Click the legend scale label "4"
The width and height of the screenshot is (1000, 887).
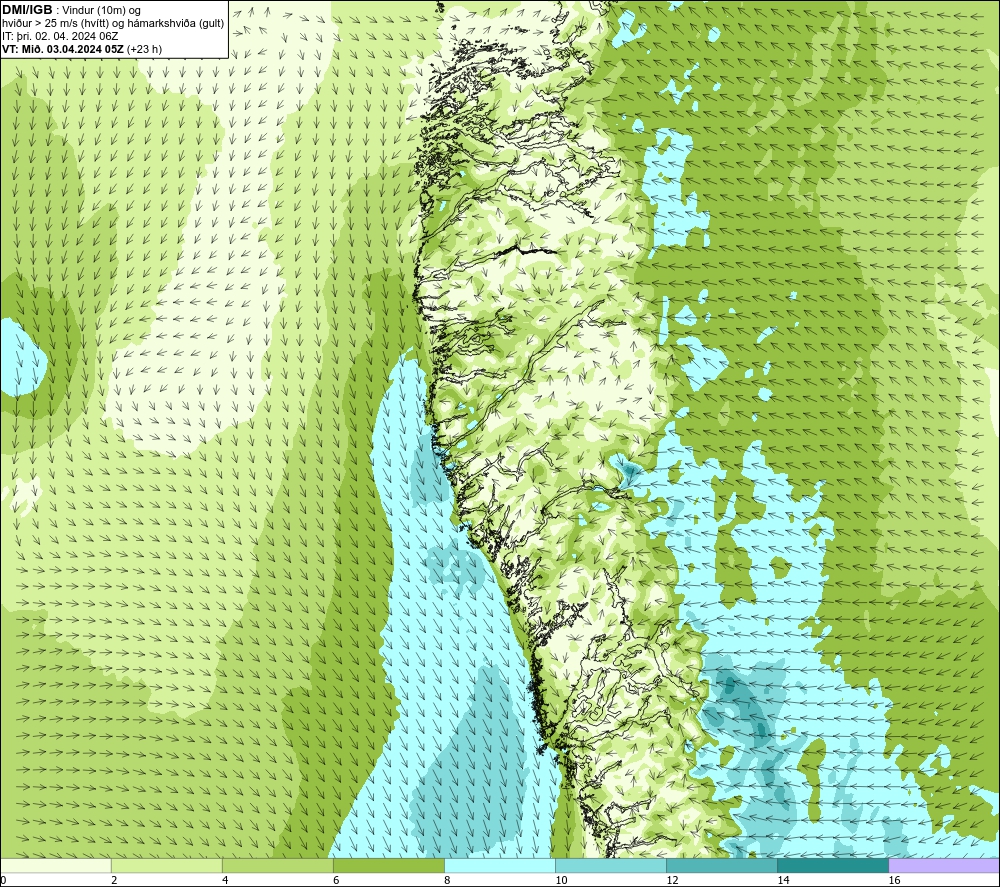coord(225,881)
